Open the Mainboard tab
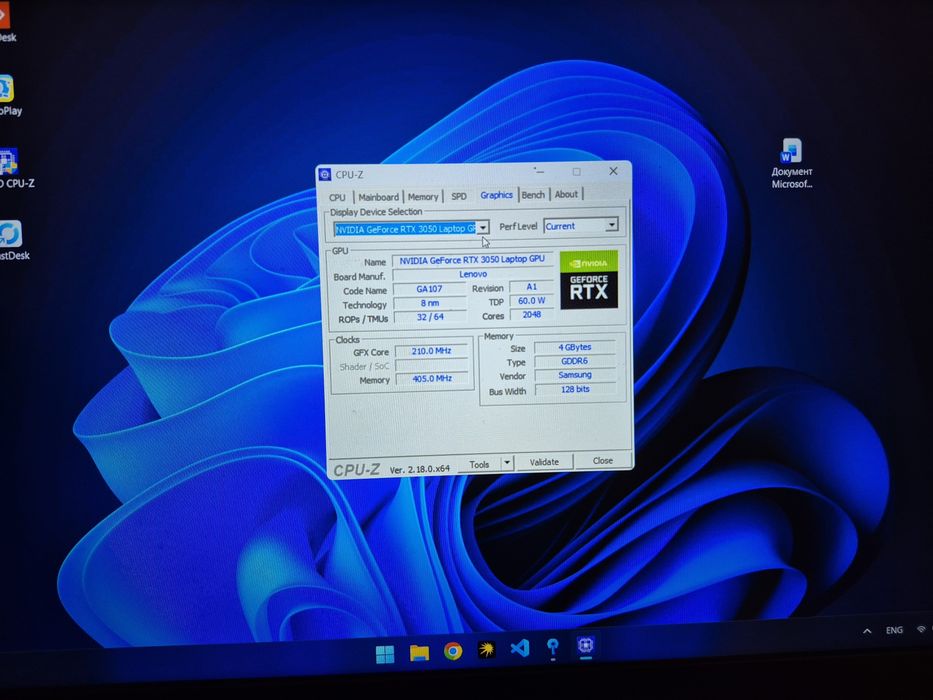 point(378,197)
